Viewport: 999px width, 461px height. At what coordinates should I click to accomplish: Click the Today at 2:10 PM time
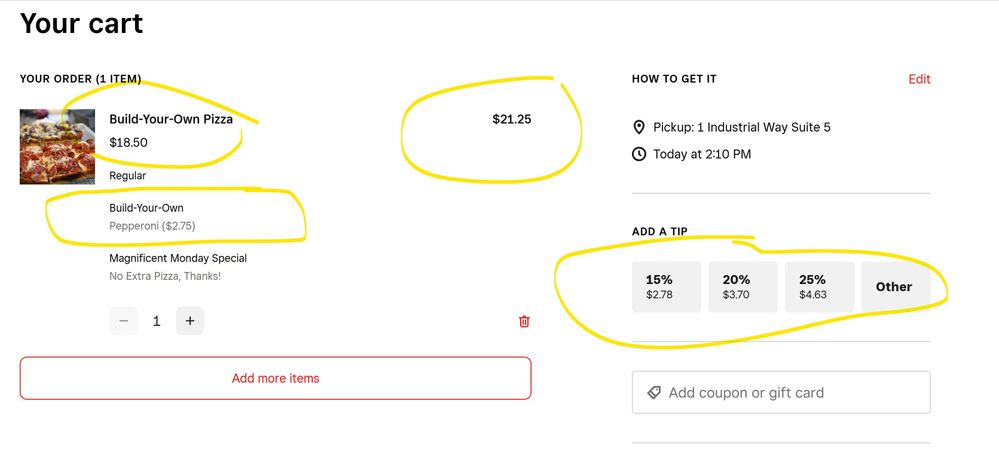701,154
